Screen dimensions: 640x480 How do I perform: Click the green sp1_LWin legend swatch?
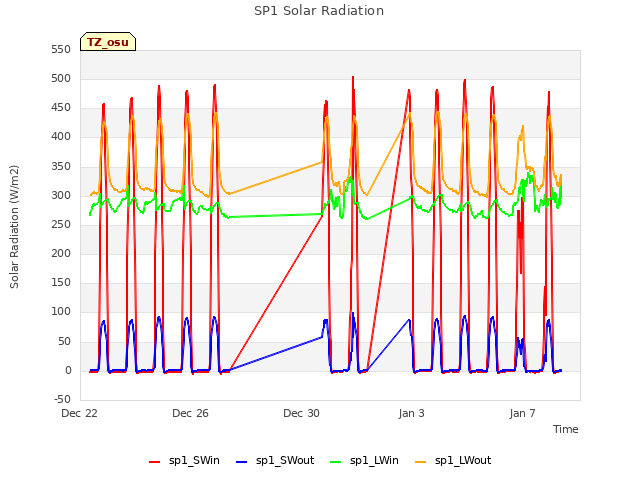(336, 462)
